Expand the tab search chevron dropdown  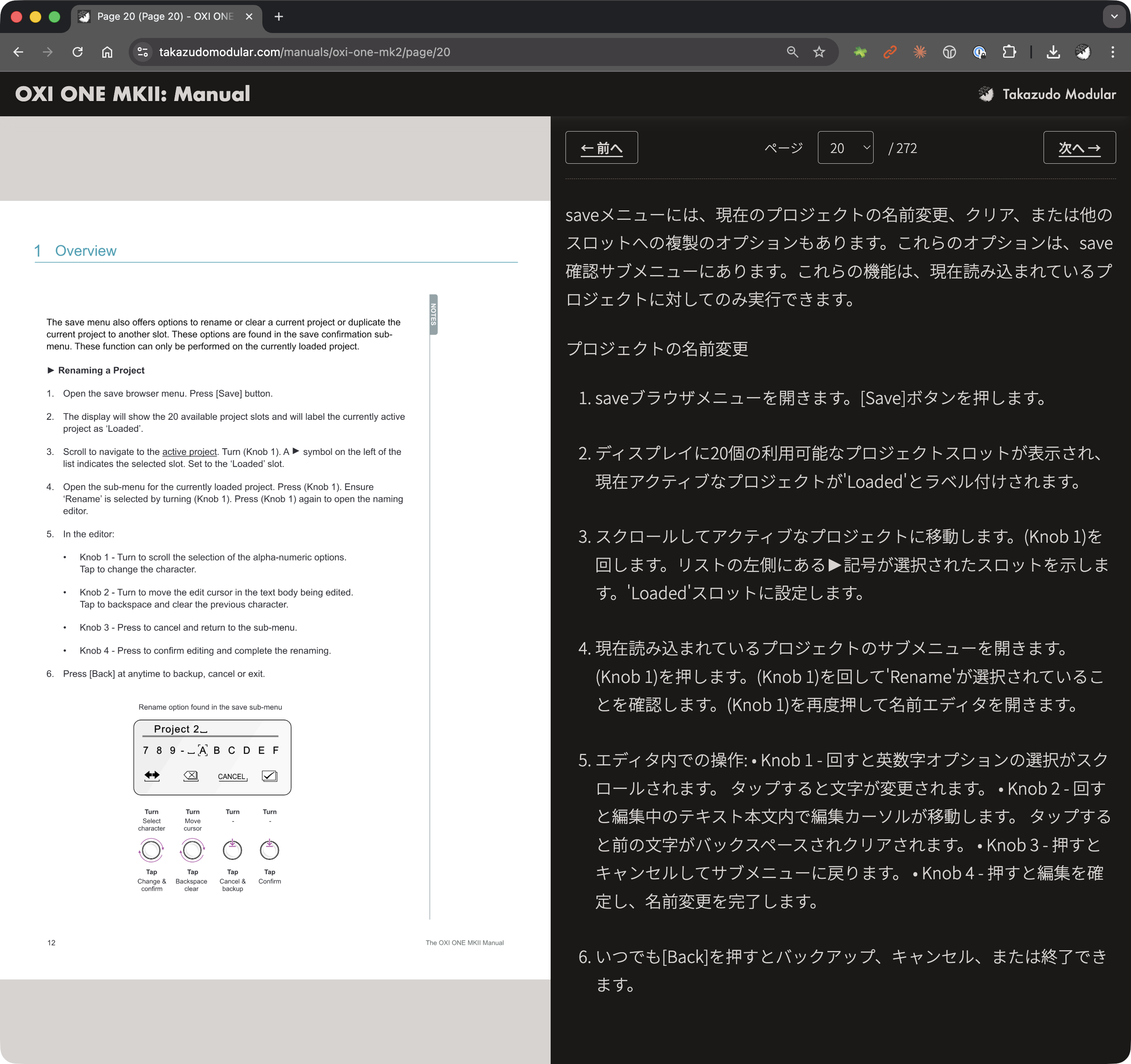[x=1114, y=16]
